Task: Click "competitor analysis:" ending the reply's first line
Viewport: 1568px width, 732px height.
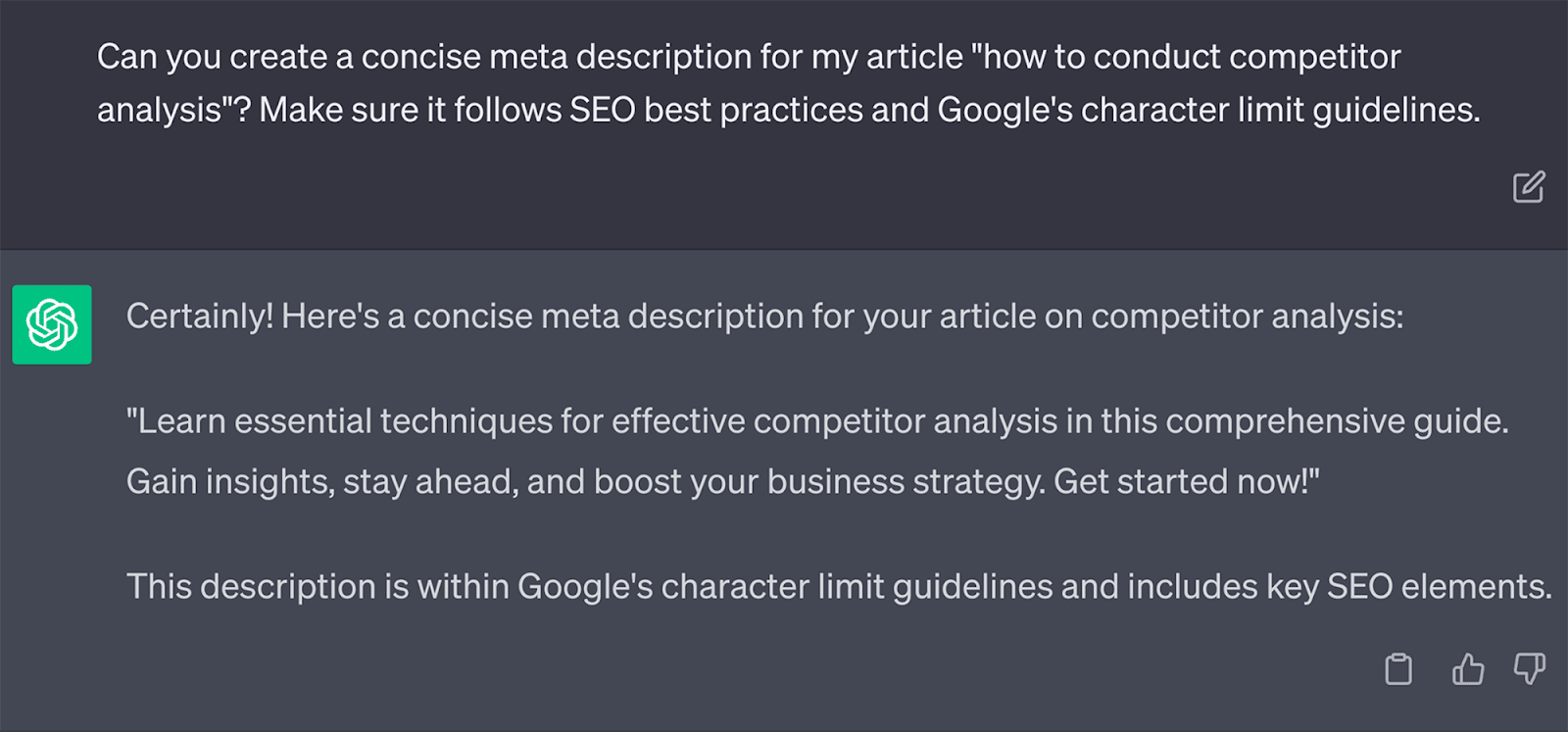Action: click(x=1247, y=317)
